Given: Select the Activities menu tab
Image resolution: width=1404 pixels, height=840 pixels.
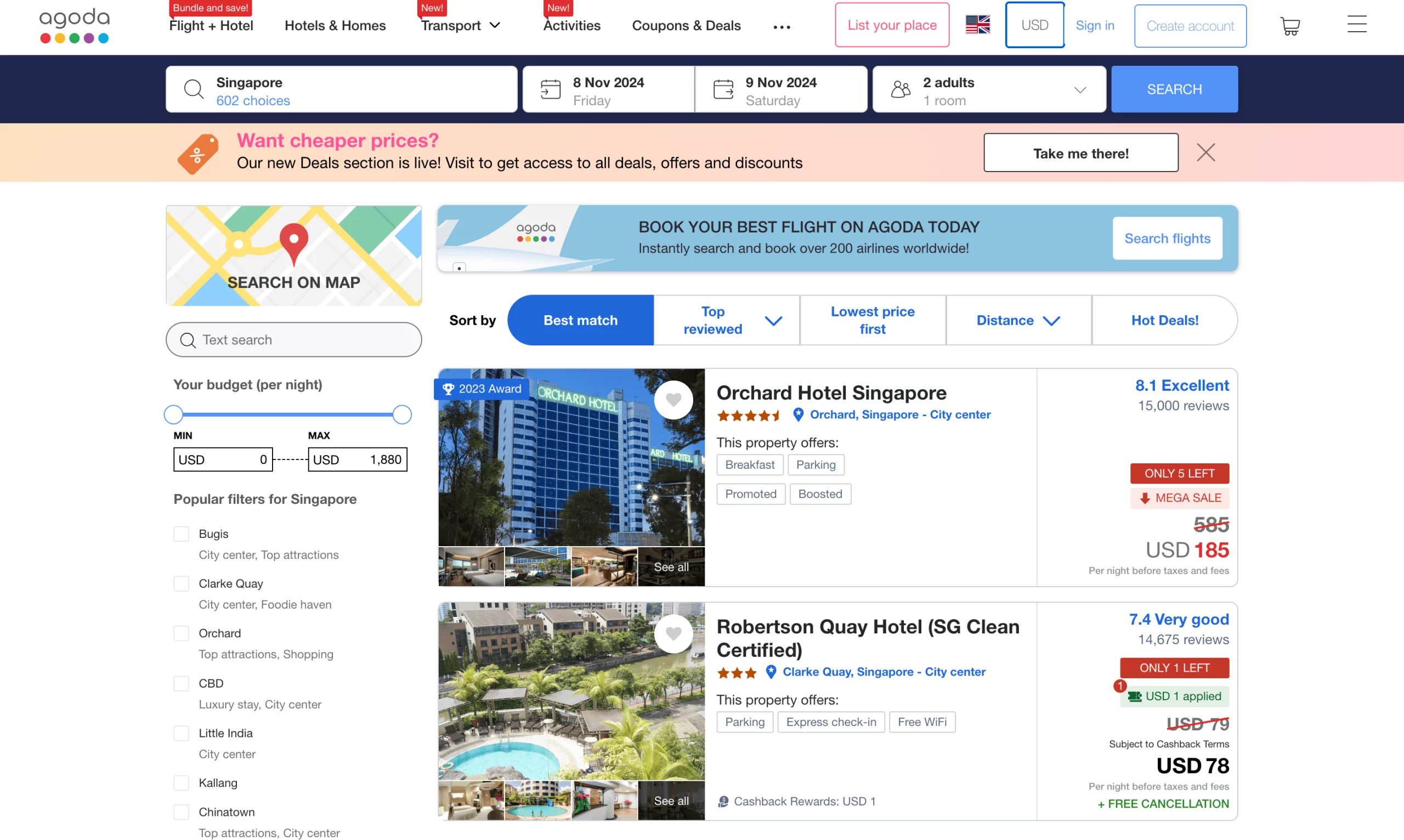Looking at the screenshot, I should pyautogui.click(x=572, y=24).
